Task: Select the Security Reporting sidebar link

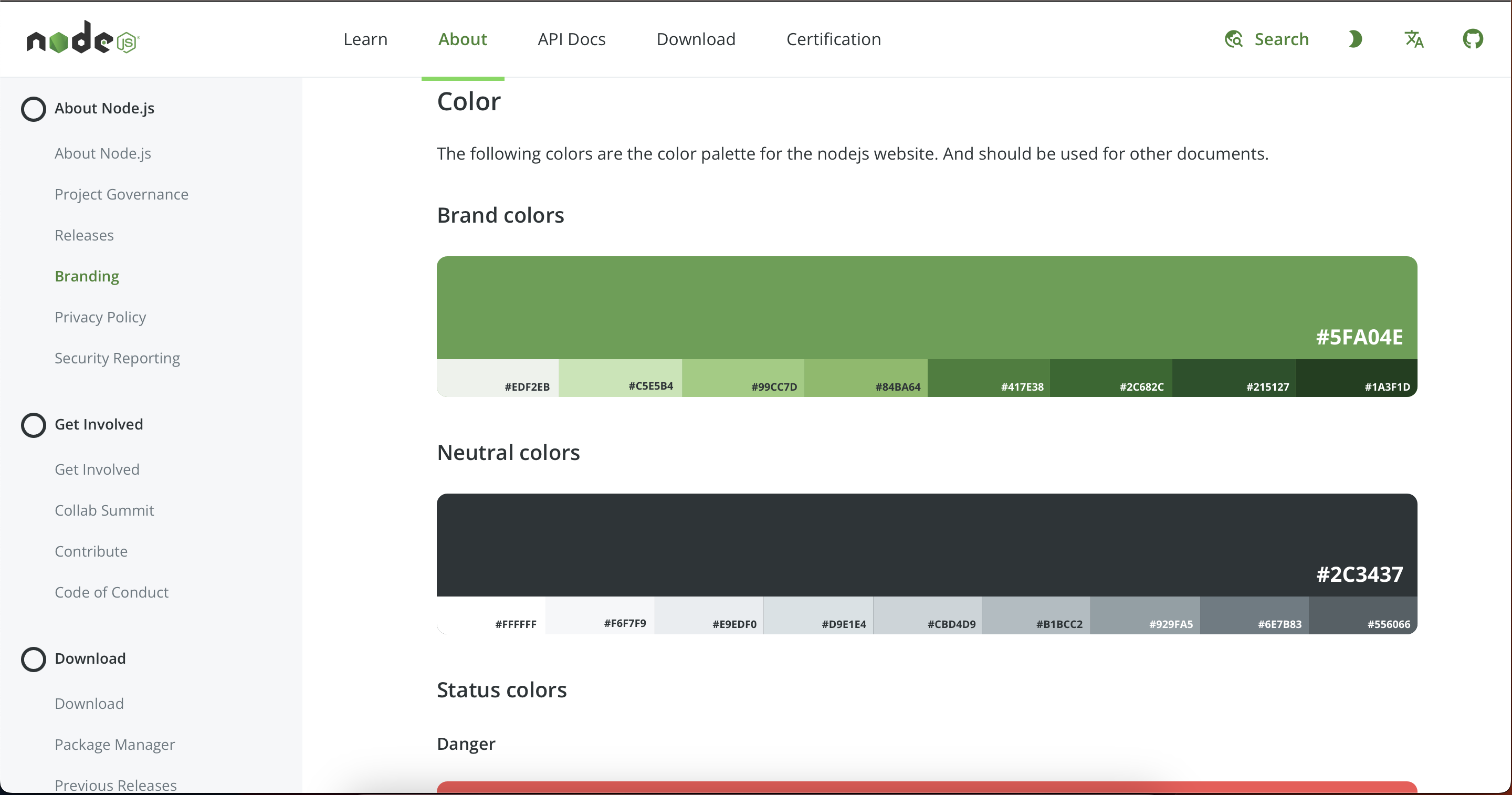Action: pos(118,358)
